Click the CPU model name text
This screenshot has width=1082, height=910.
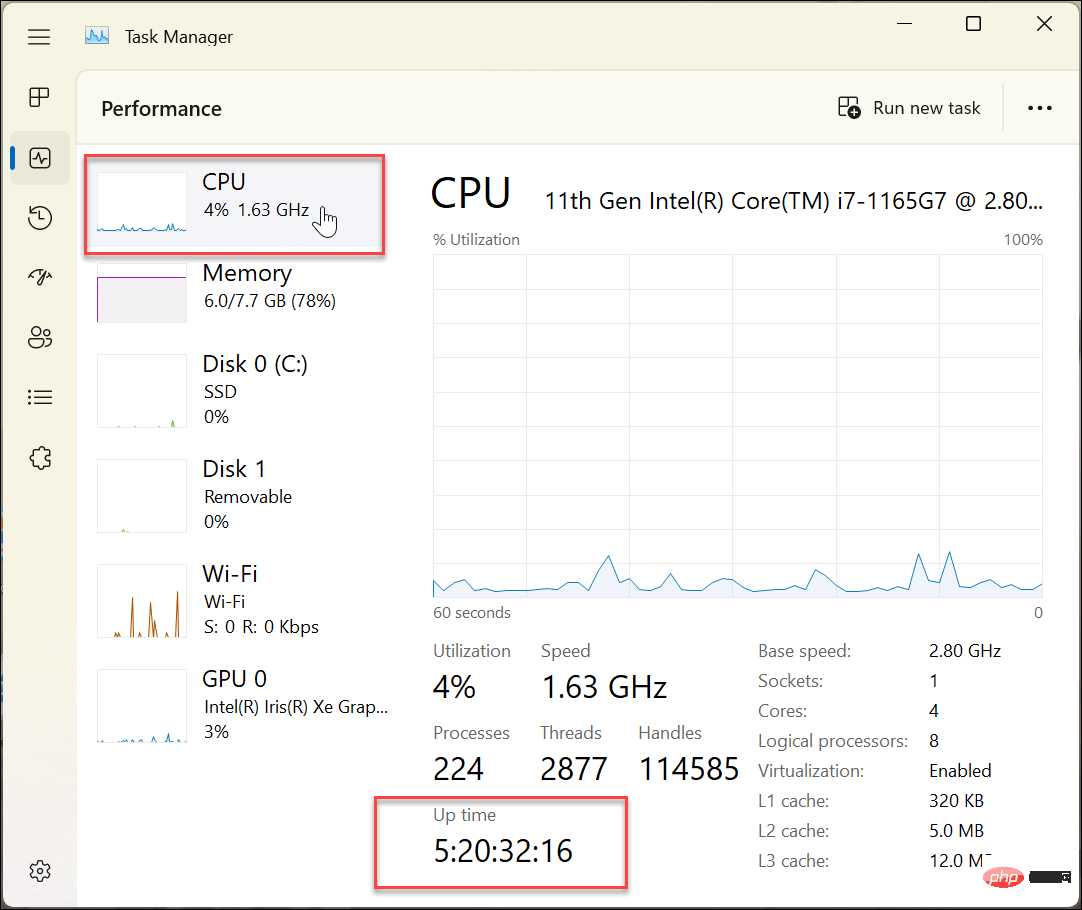click(794, 201)
